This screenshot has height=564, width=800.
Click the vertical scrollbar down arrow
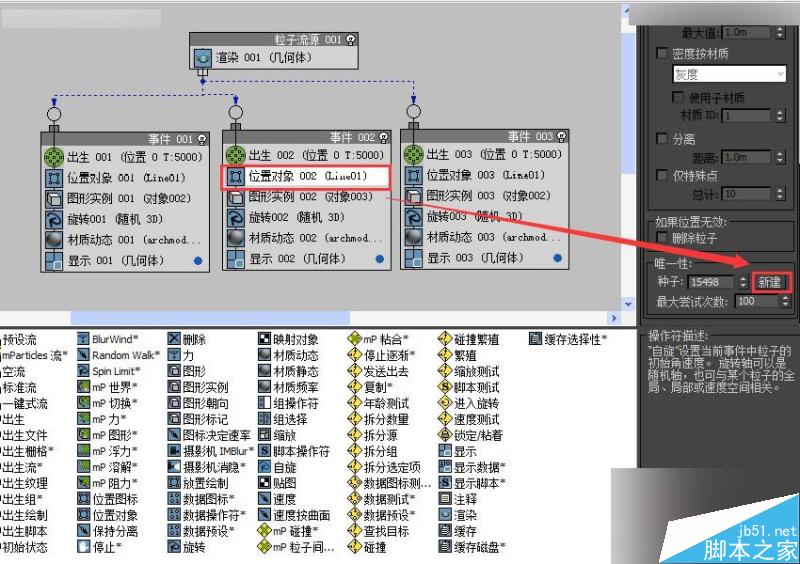pos(628,304)
